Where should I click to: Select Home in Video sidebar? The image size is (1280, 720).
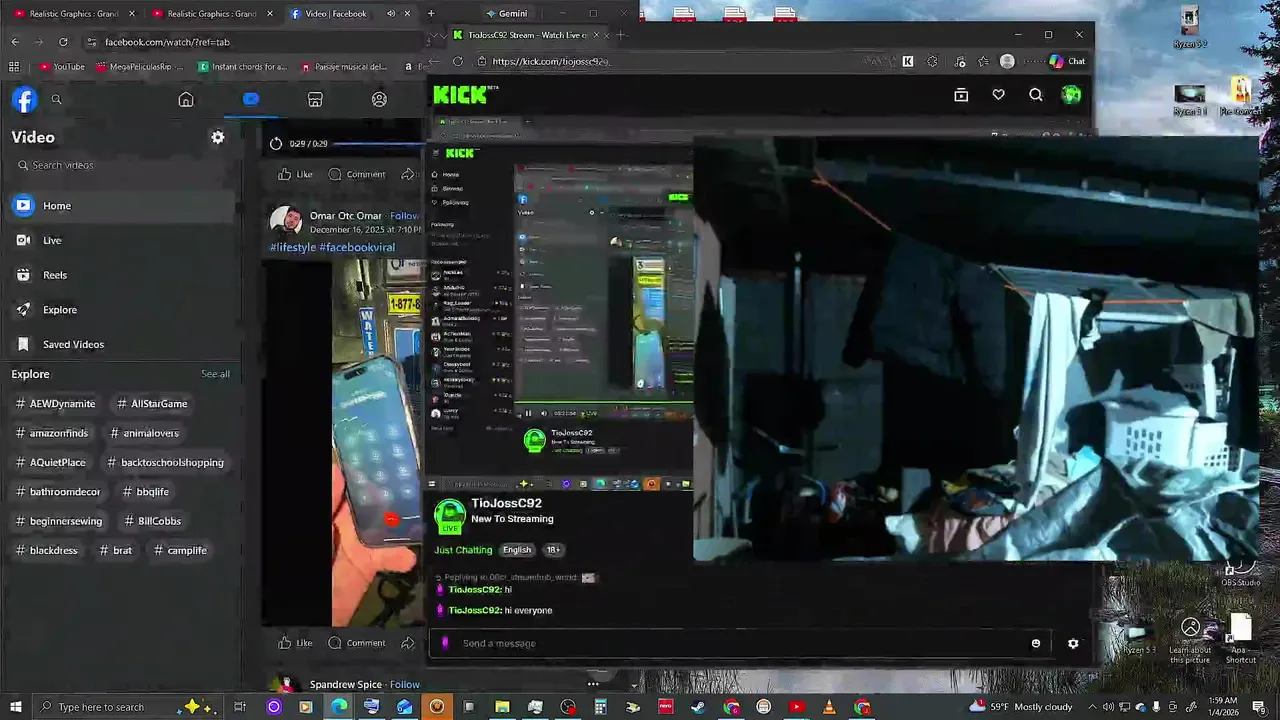click(120, 206)
